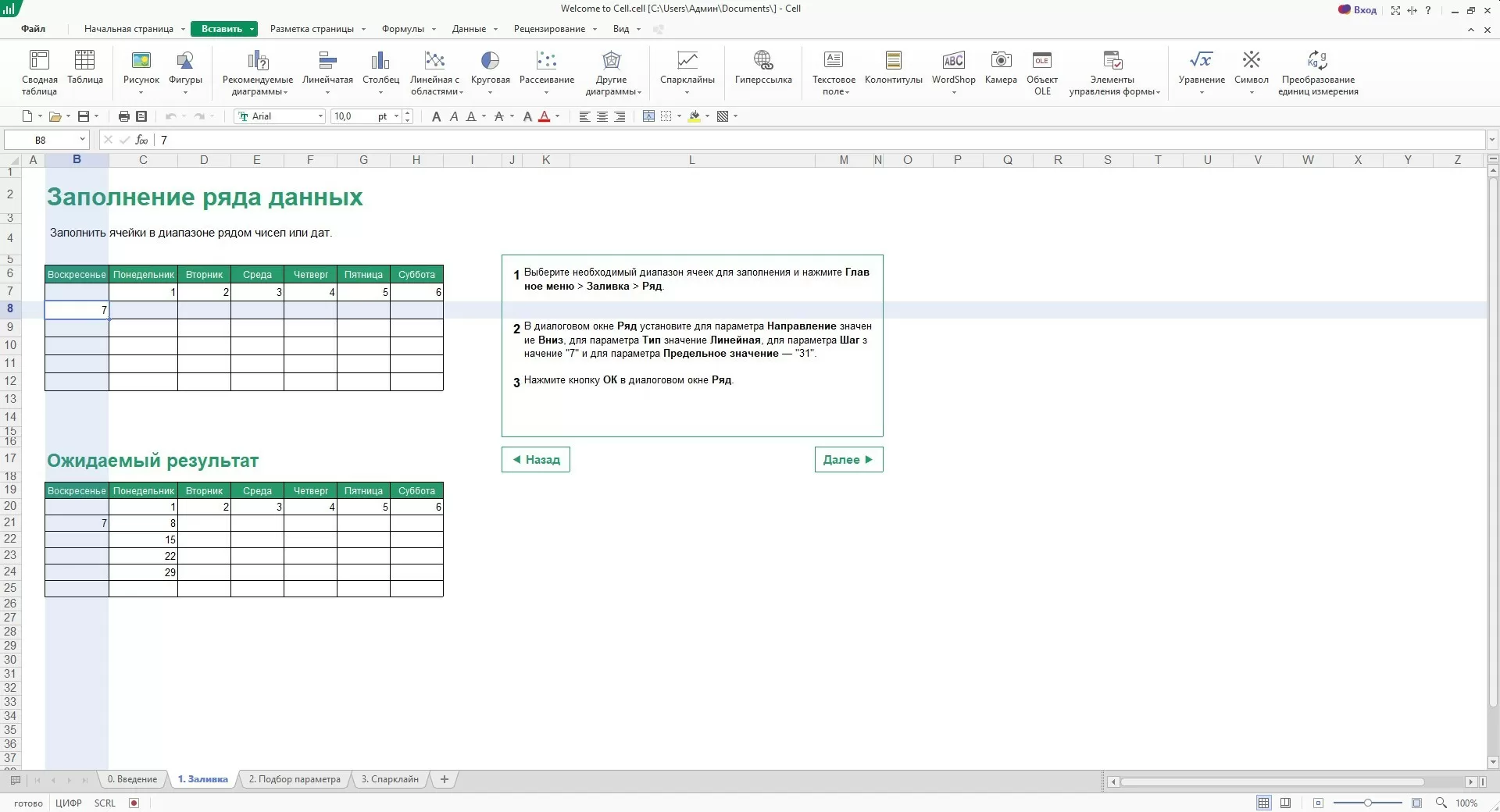Open the Формулы ribbon tab
Viewport: 1500px width, 812px height.
[402, 29]
